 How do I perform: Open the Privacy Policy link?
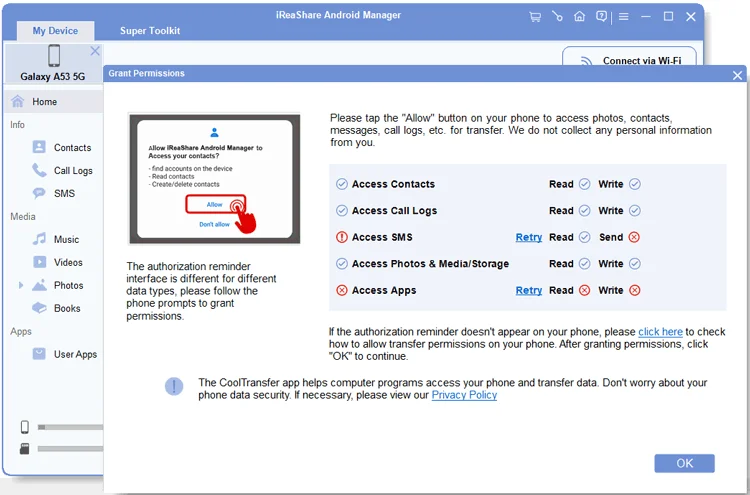coord(464,395)
